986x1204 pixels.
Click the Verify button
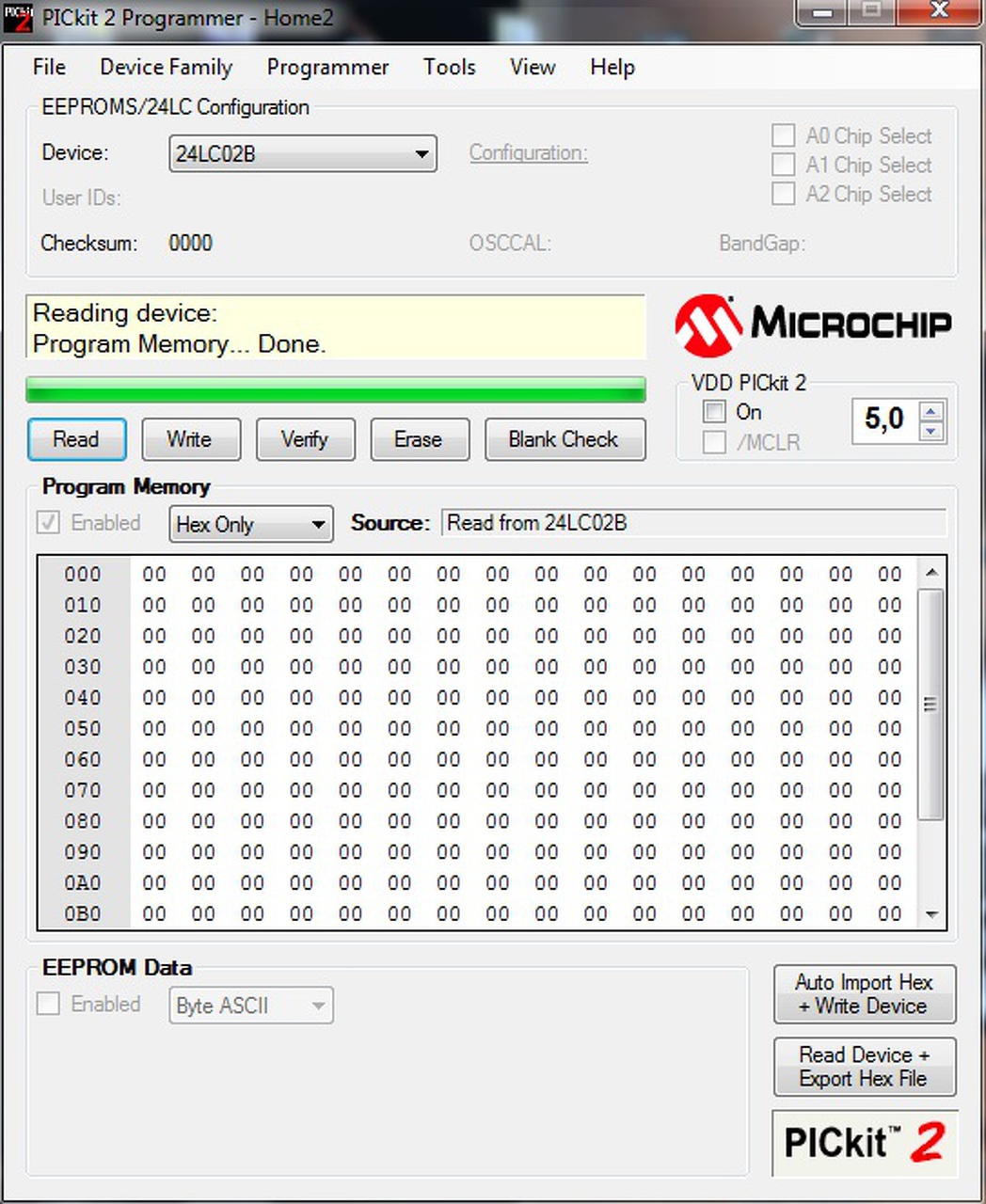tap(305, 439)
